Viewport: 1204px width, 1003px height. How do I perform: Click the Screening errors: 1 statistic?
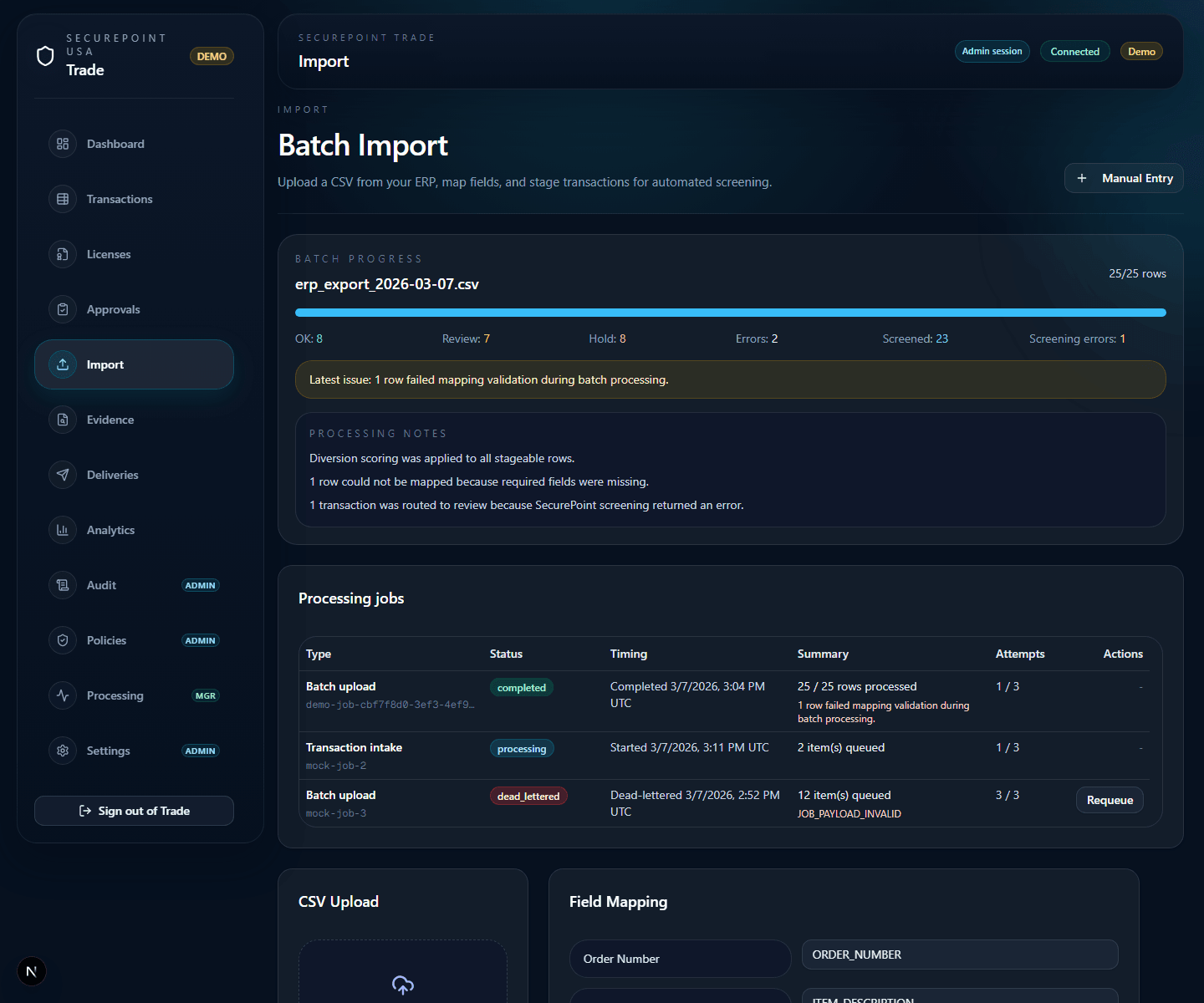[x=1077, y=339]
